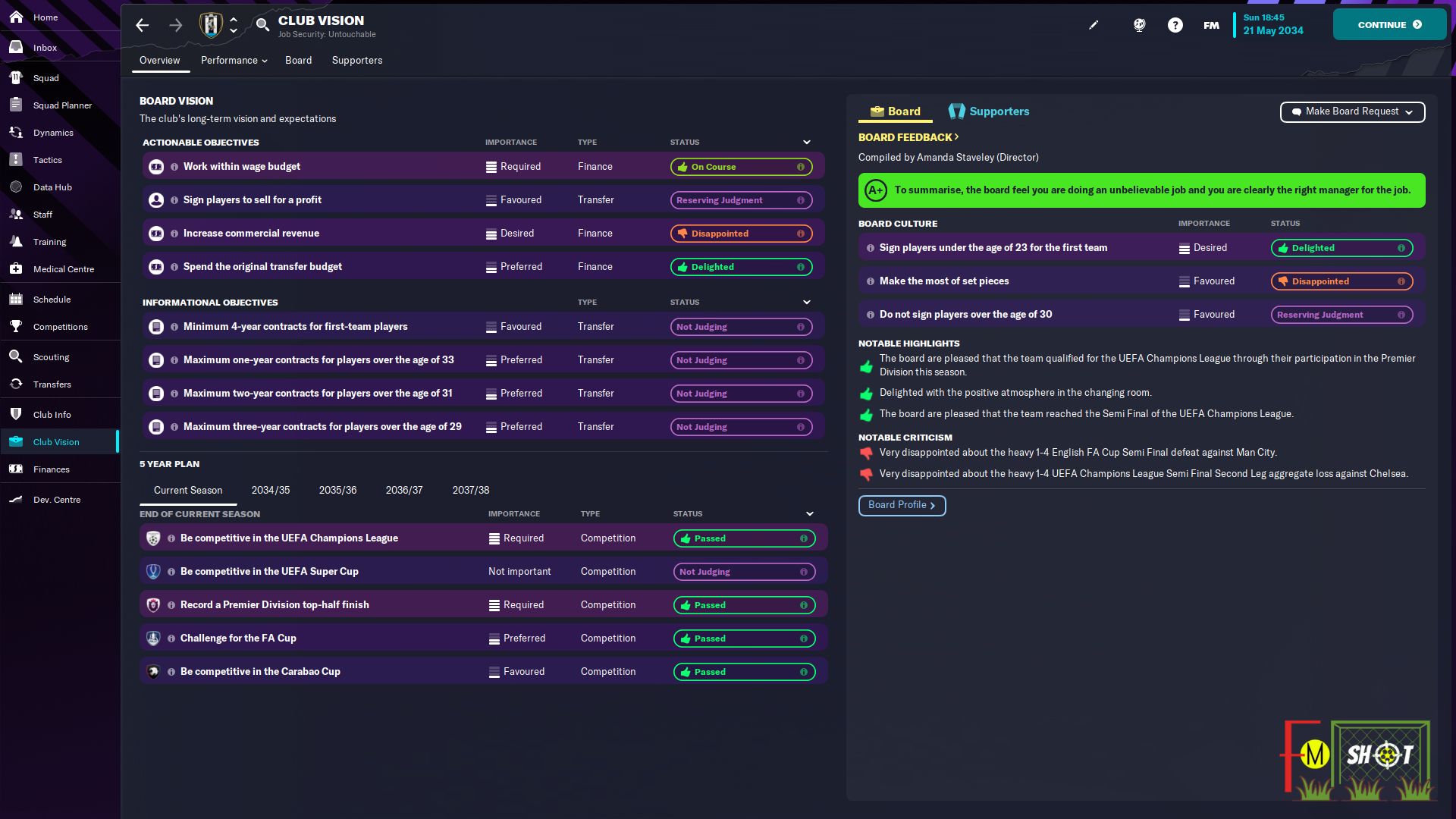Click the A+ board summary banner
This screenshot has width=1456, height=819.
point(1141,190)
